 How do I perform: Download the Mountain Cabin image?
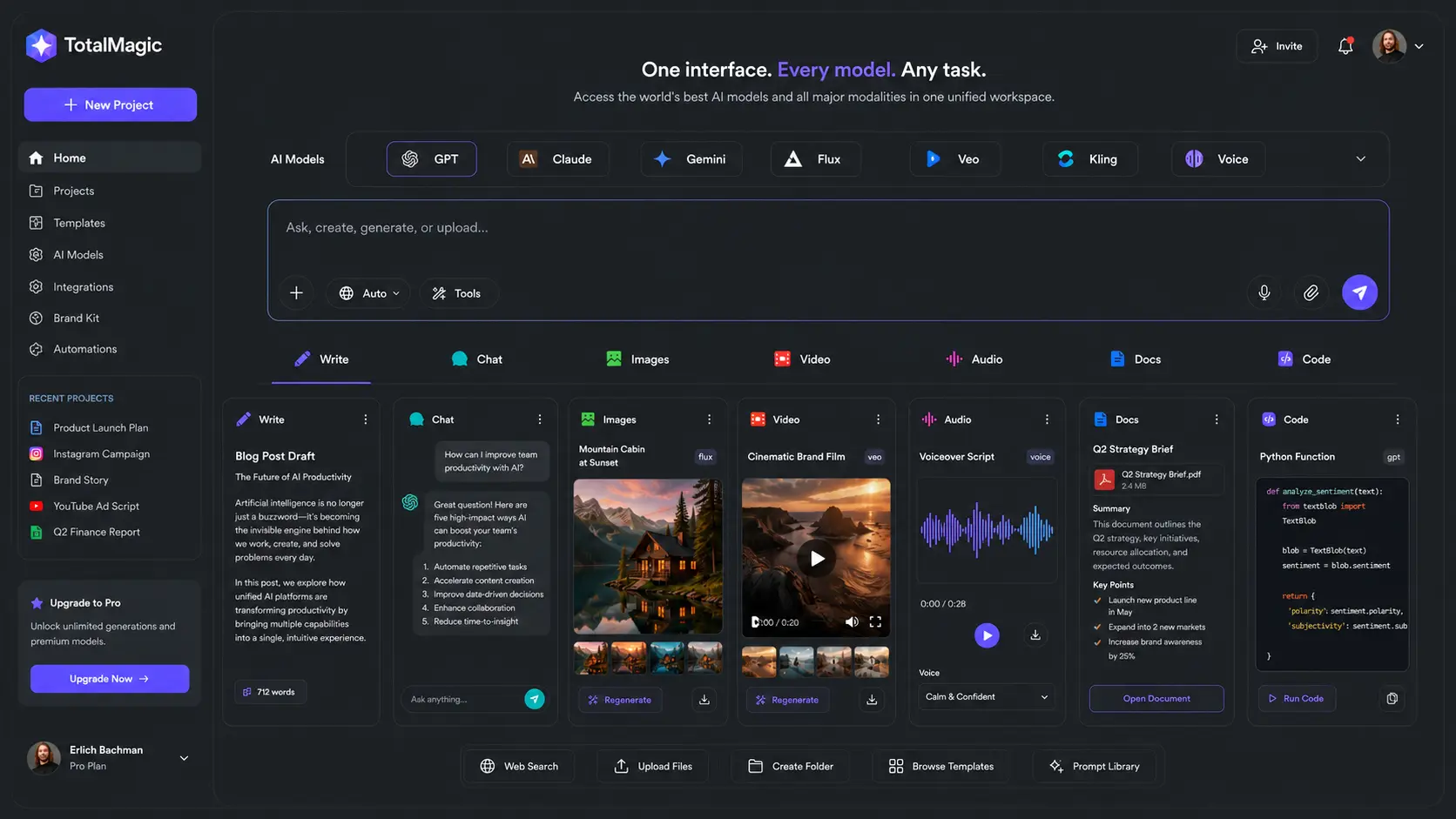[704, 700]
